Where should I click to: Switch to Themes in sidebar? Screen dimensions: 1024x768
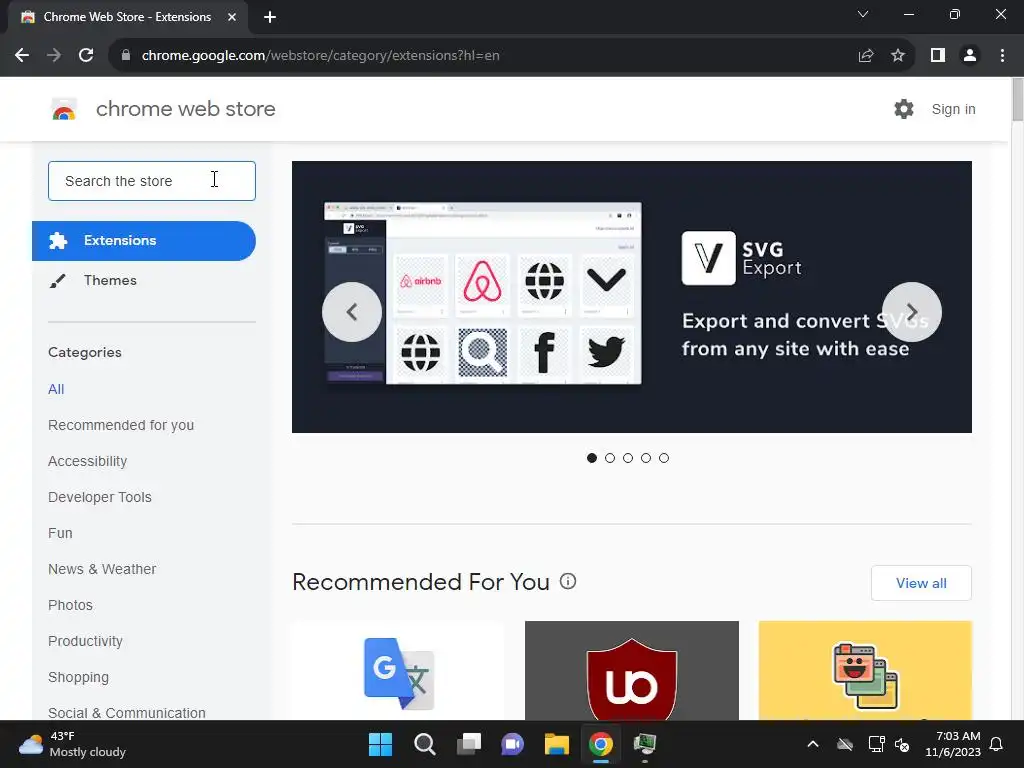(x=110, y=280)
